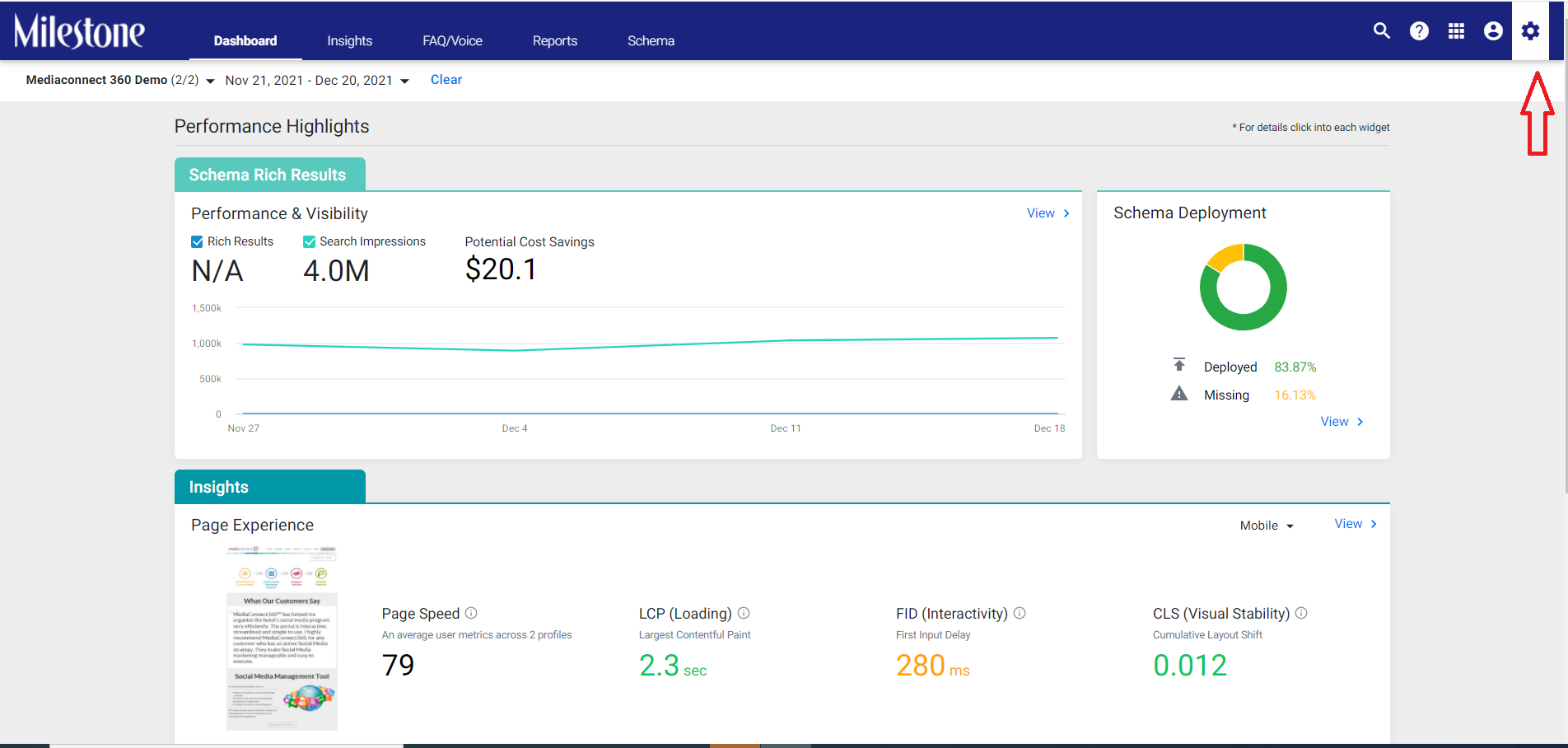Open the search magnifier icon
Screen dimensions: 1568x748
(1382, 31)
